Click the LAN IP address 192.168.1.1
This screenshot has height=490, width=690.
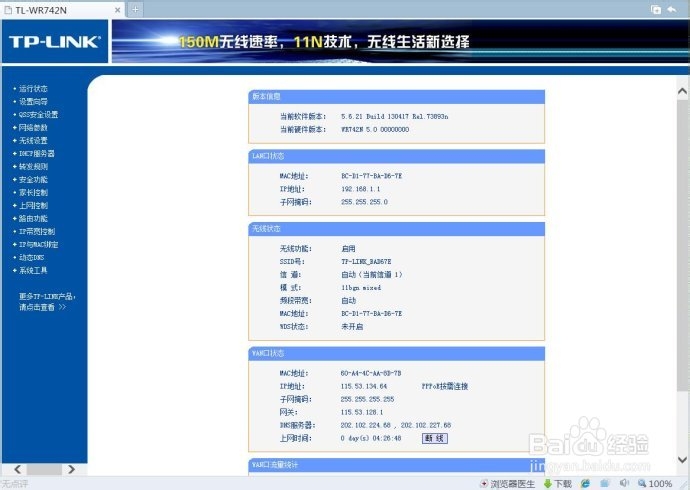(360, 189)
